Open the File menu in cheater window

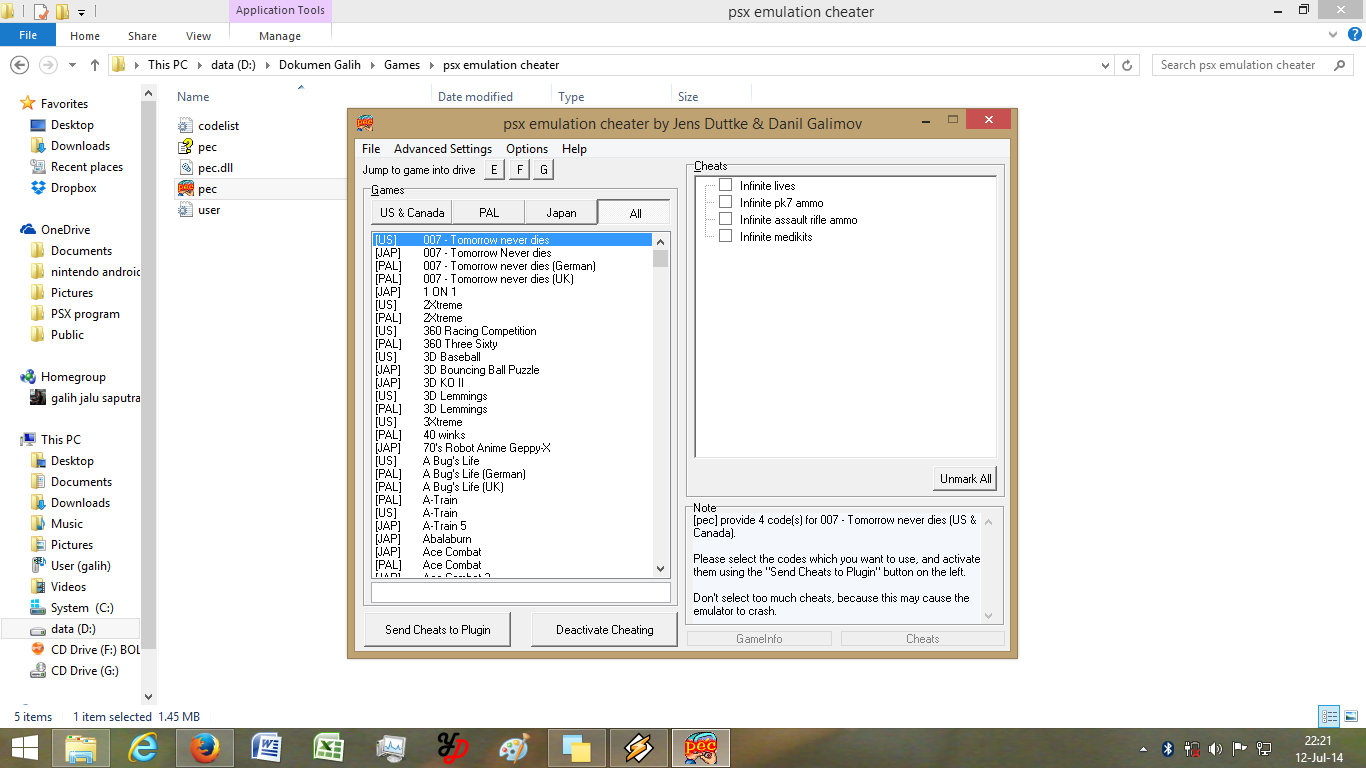[371, 148]
